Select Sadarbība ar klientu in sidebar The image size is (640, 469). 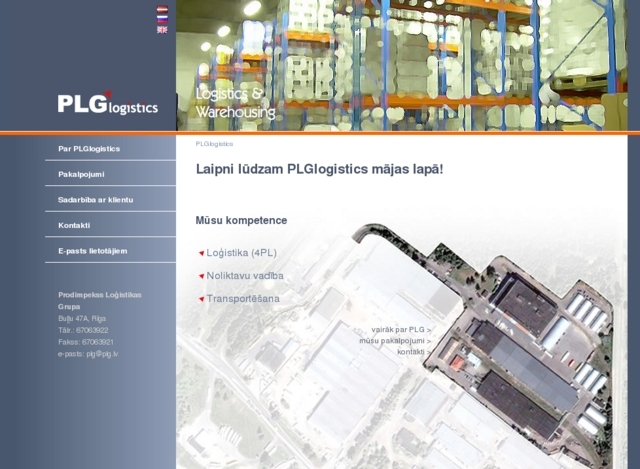pyautogui.click(x=96, y=200)
